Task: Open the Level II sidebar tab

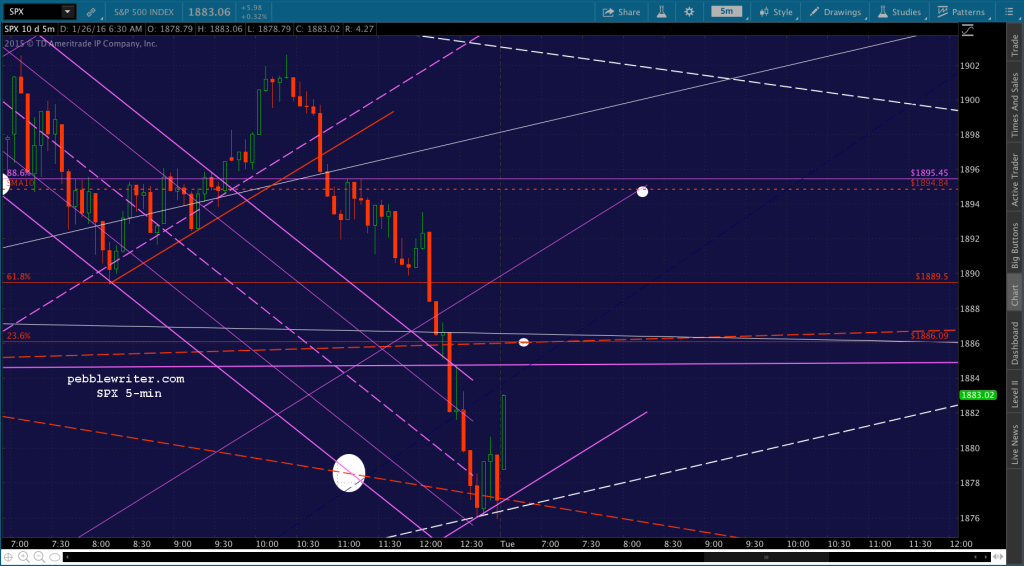Action: [1015, 396]
